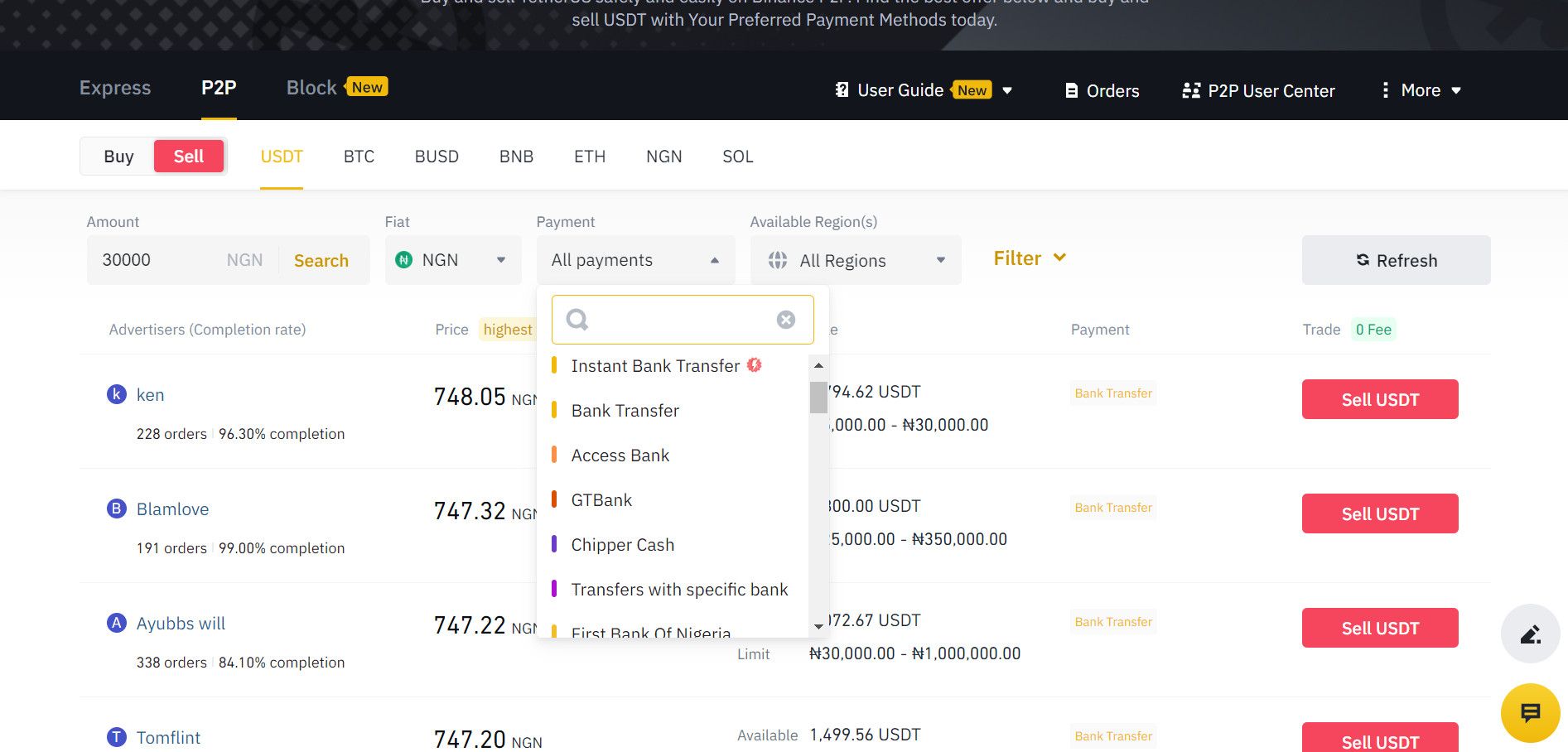Open the P2P tab

click(219, 88)
